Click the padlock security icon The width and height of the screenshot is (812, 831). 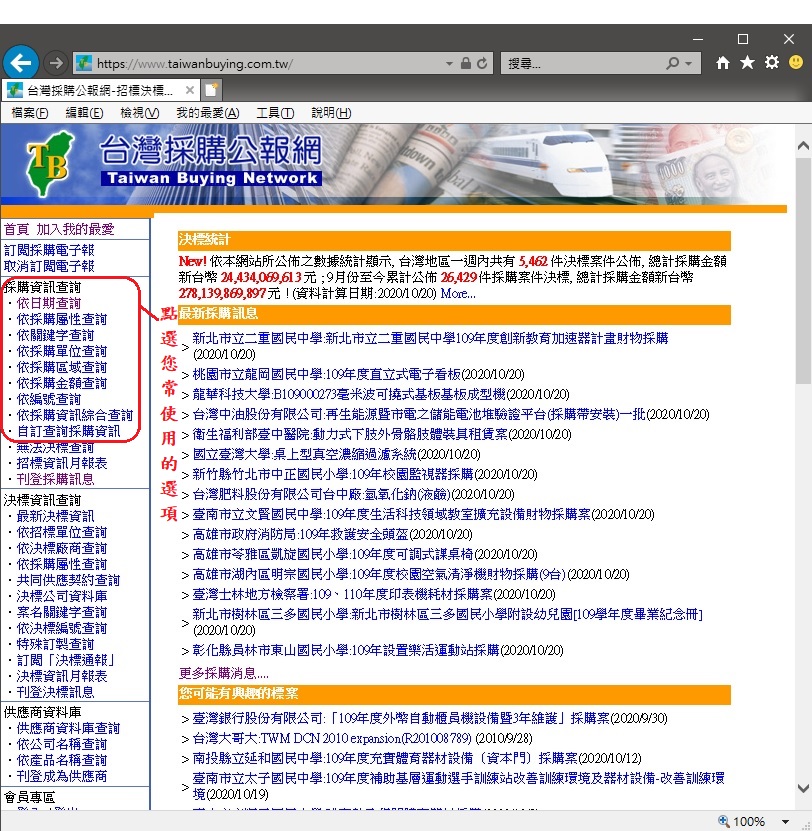[x=465, y=64]
